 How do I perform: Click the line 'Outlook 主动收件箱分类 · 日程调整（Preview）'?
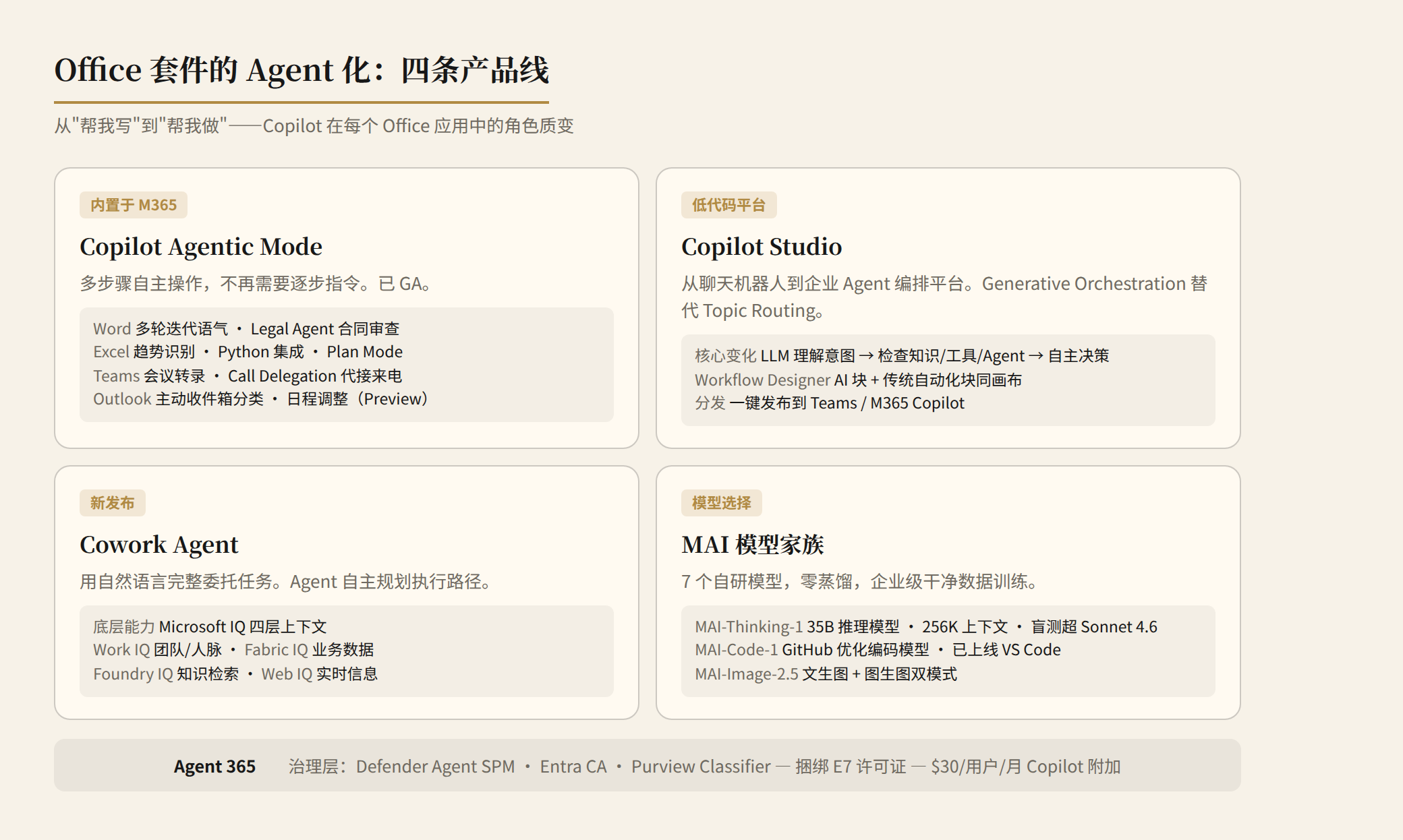tap(260, 399)
